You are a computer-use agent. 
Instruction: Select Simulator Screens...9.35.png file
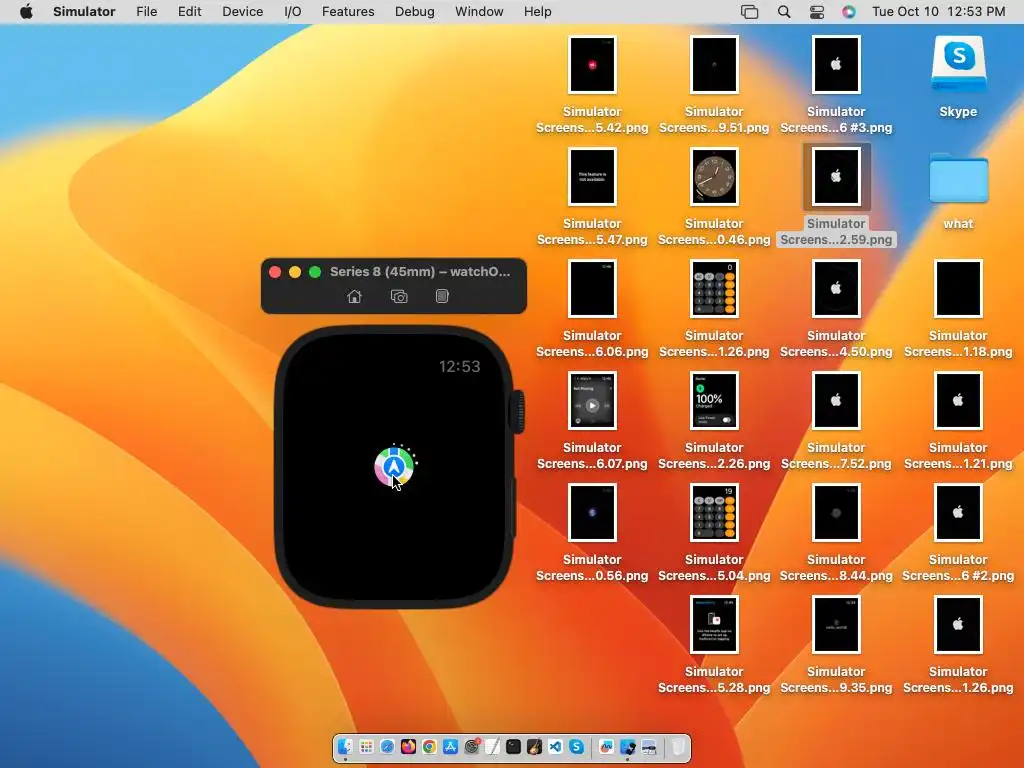point(836,624)
